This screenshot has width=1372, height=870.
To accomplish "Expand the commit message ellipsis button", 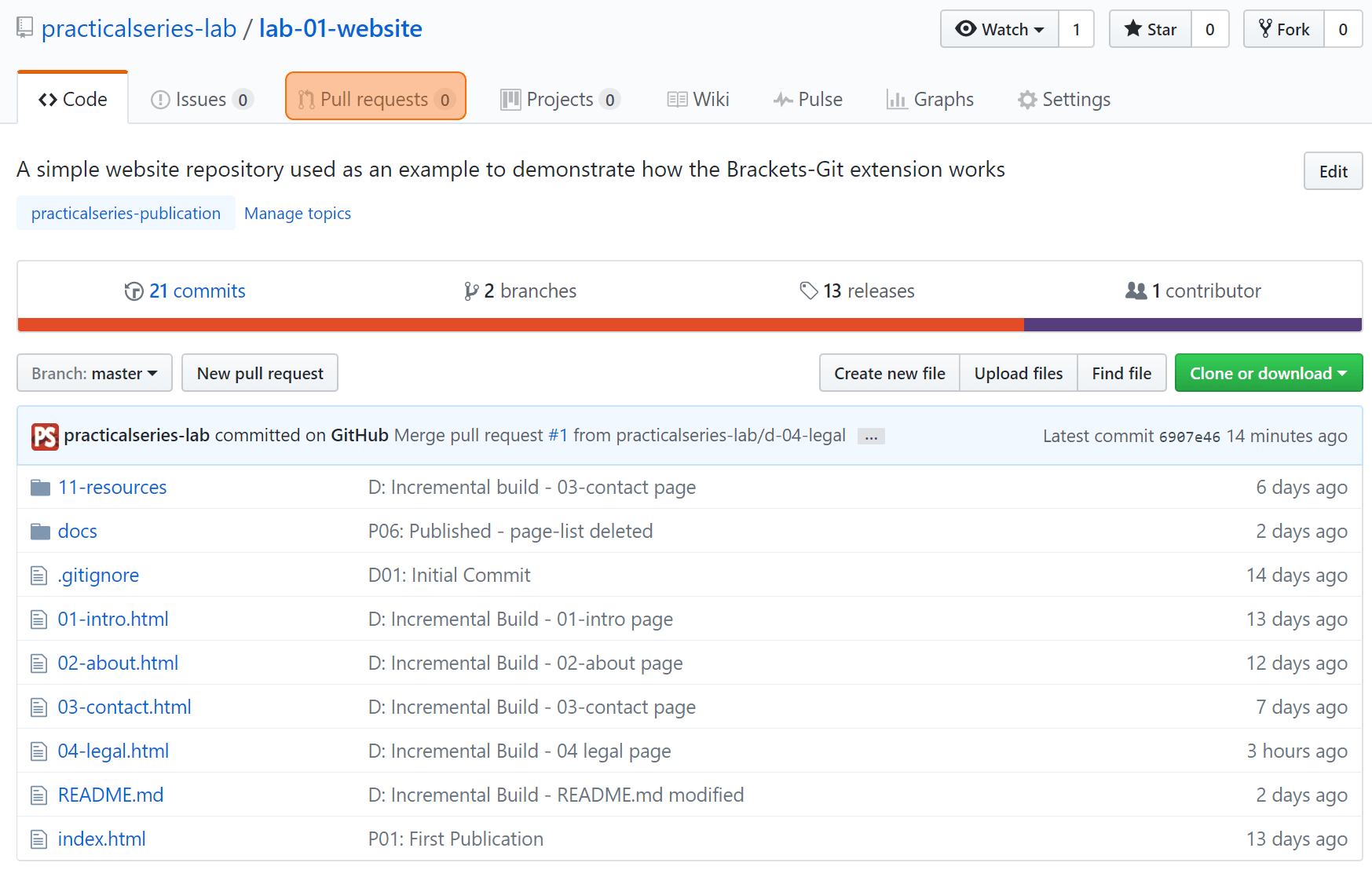I will click(x=871, y=437).
